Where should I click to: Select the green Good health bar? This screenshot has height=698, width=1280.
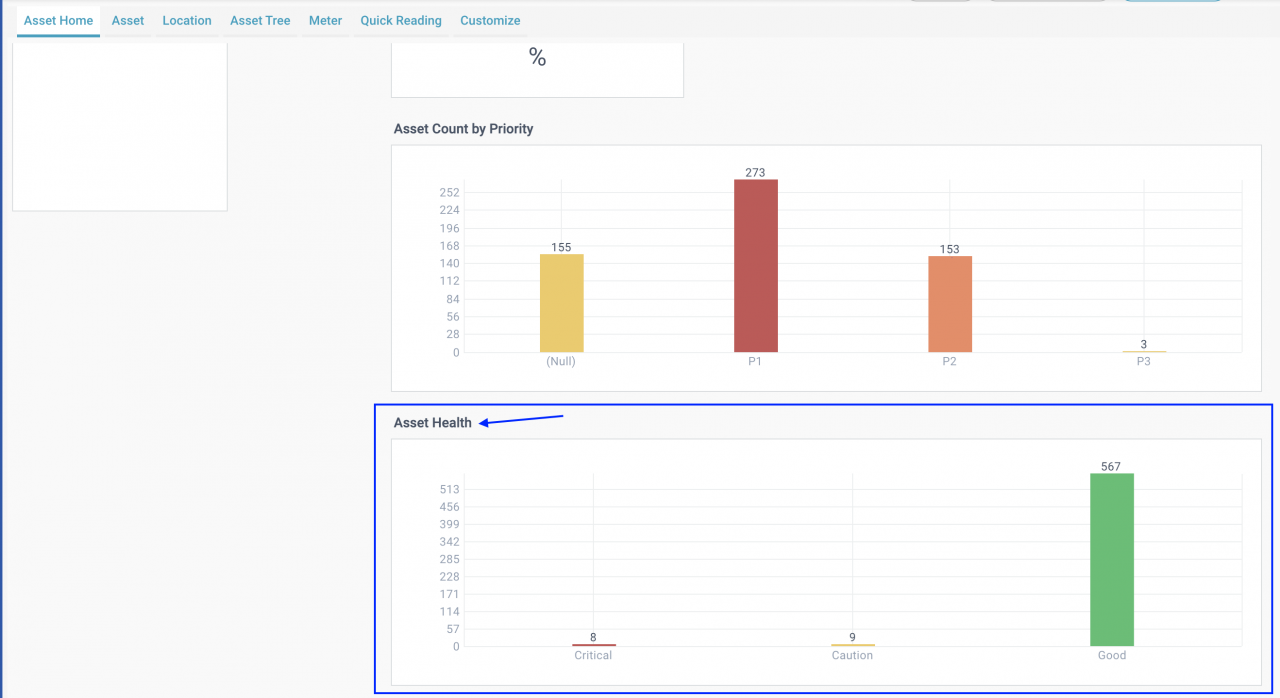tap(1111, 559)
